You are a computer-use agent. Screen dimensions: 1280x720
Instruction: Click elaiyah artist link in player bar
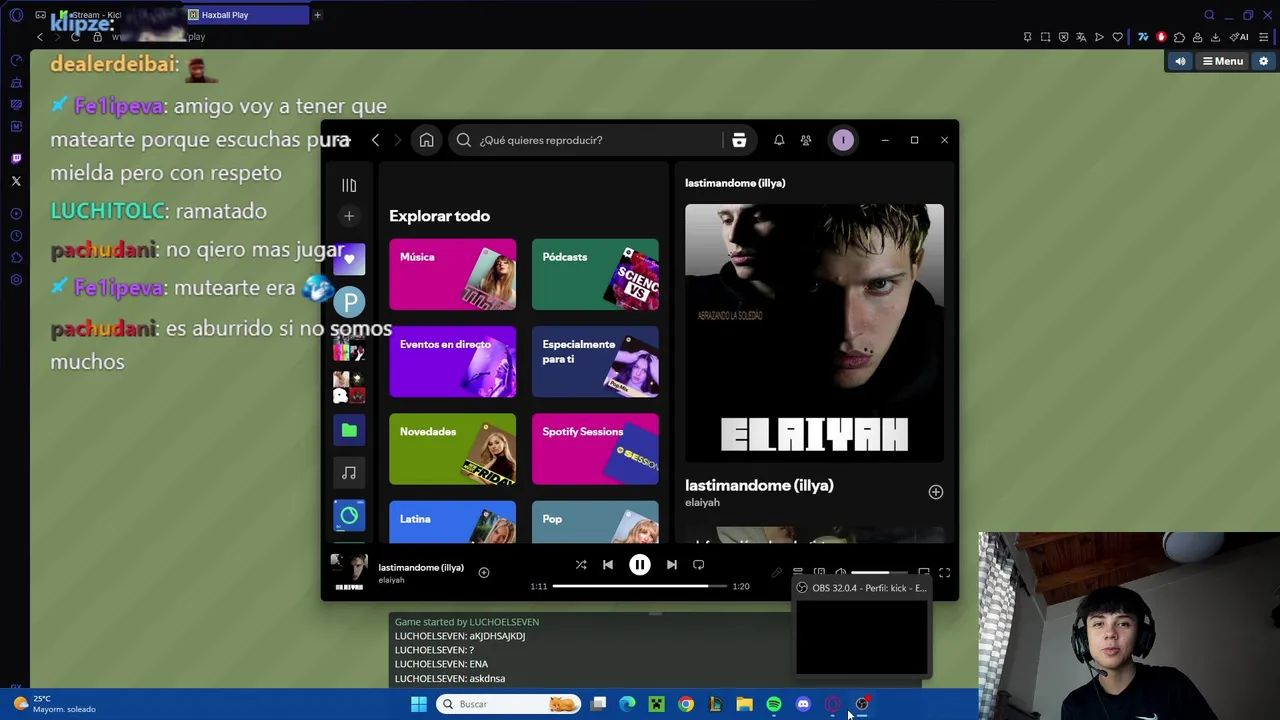pos(391,580)
